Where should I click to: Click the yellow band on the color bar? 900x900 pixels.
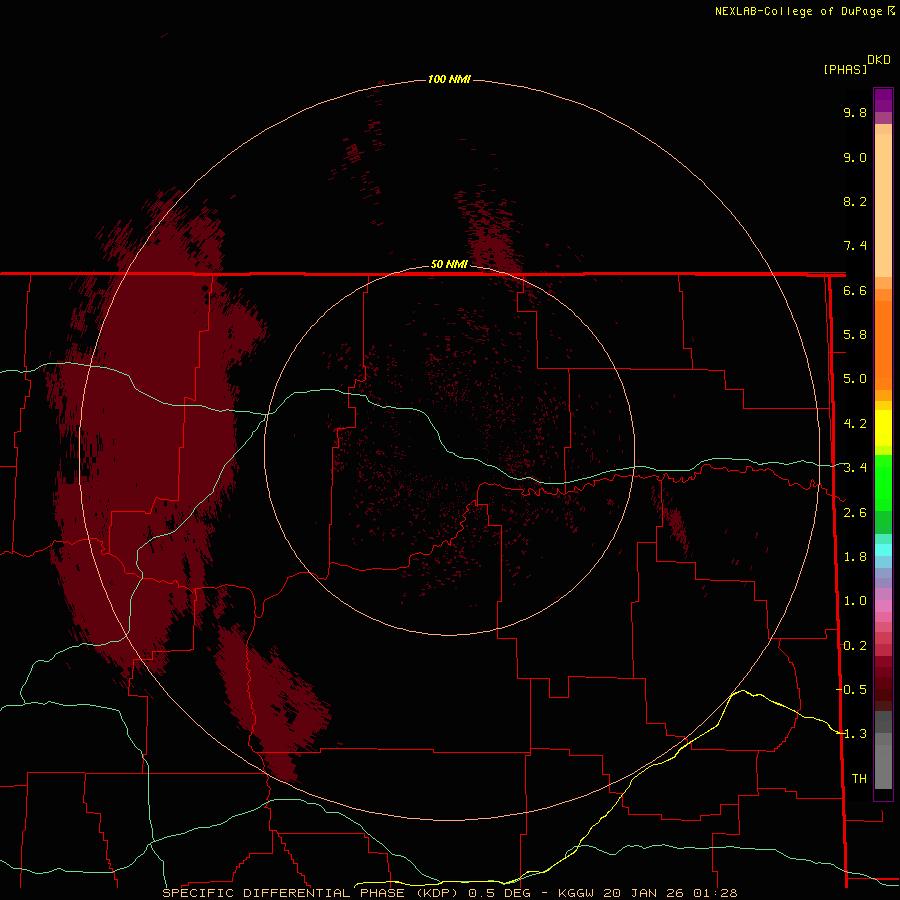[883, 428]
